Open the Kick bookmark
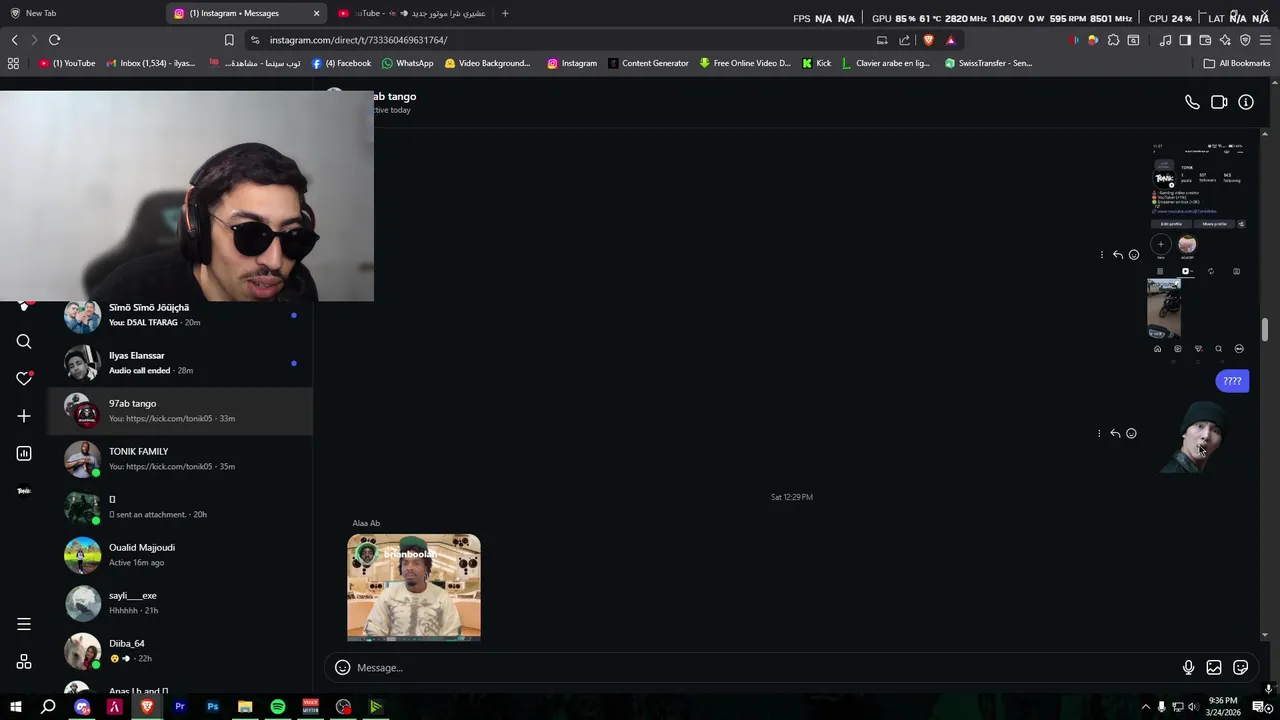 click(x=816, y=63)
